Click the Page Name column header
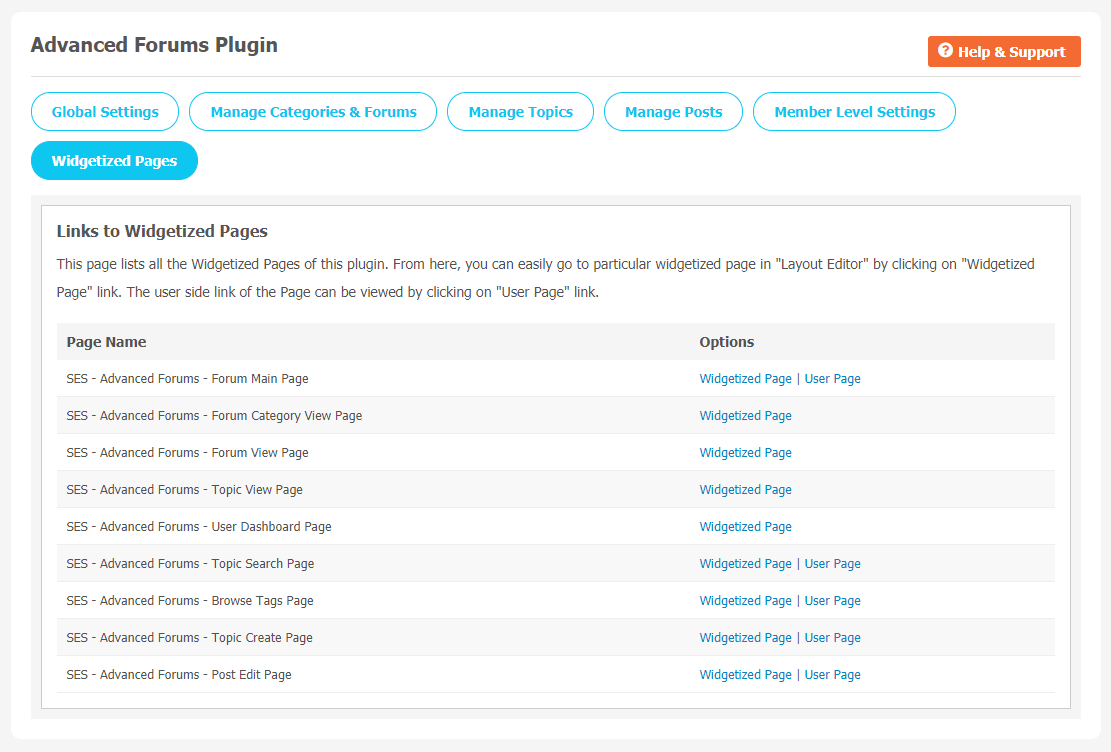This screenshot has width=1111, height=752. point(106,342)
